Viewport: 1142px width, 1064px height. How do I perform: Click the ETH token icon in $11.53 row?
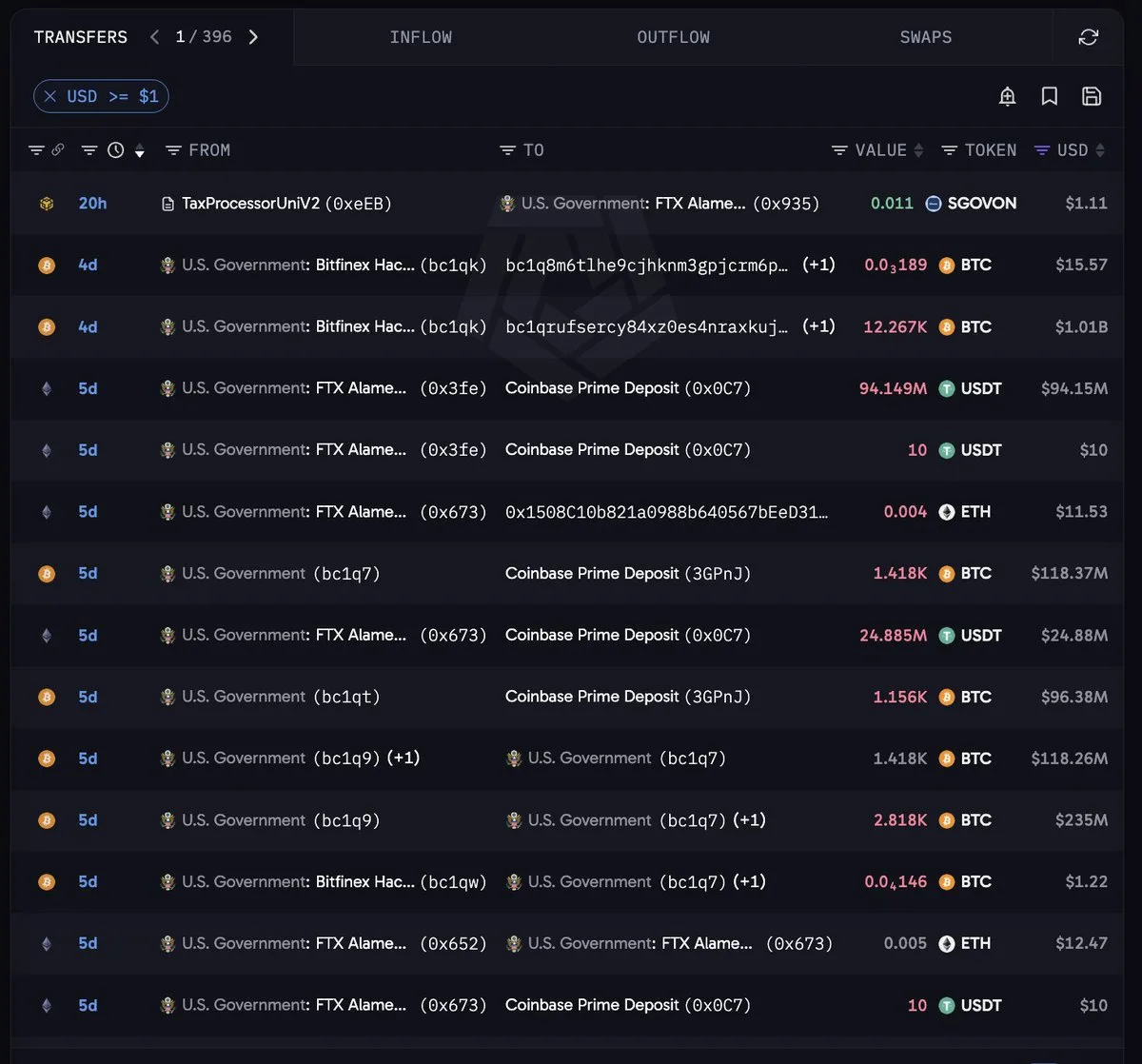(x=947, y=512)
